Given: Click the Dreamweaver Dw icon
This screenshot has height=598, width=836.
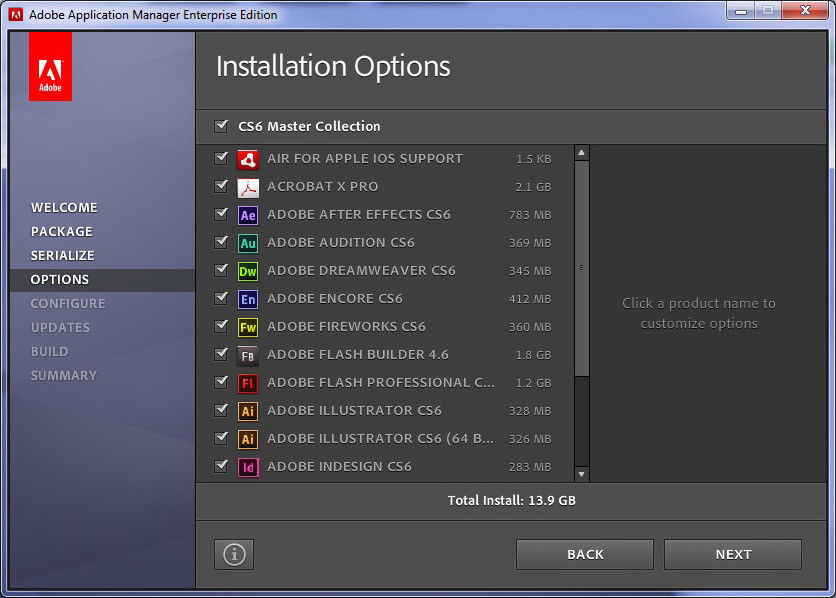Looking at the screenshot, I should 248,271.
